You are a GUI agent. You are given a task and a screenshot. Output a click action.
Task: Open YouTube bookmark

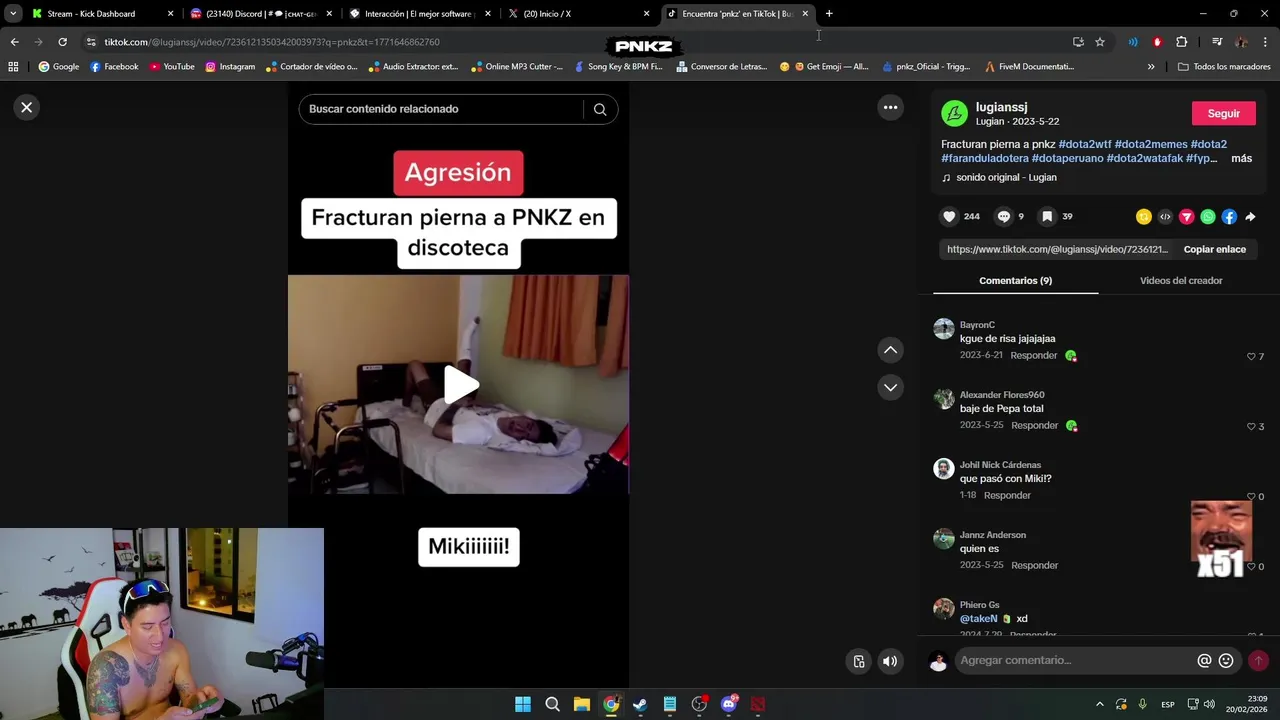click(x=172, y=67)
